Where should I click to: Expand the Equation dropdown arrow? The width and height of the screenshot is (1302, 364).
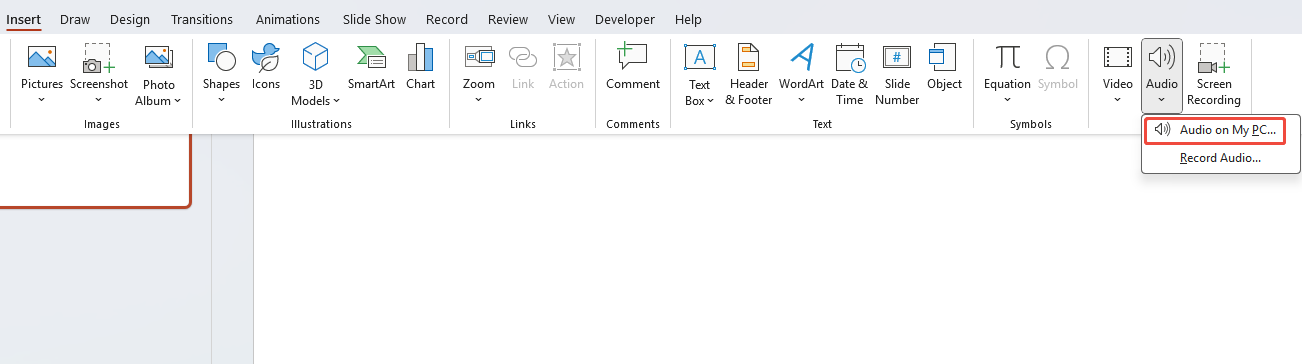(x=1007, y=100)
